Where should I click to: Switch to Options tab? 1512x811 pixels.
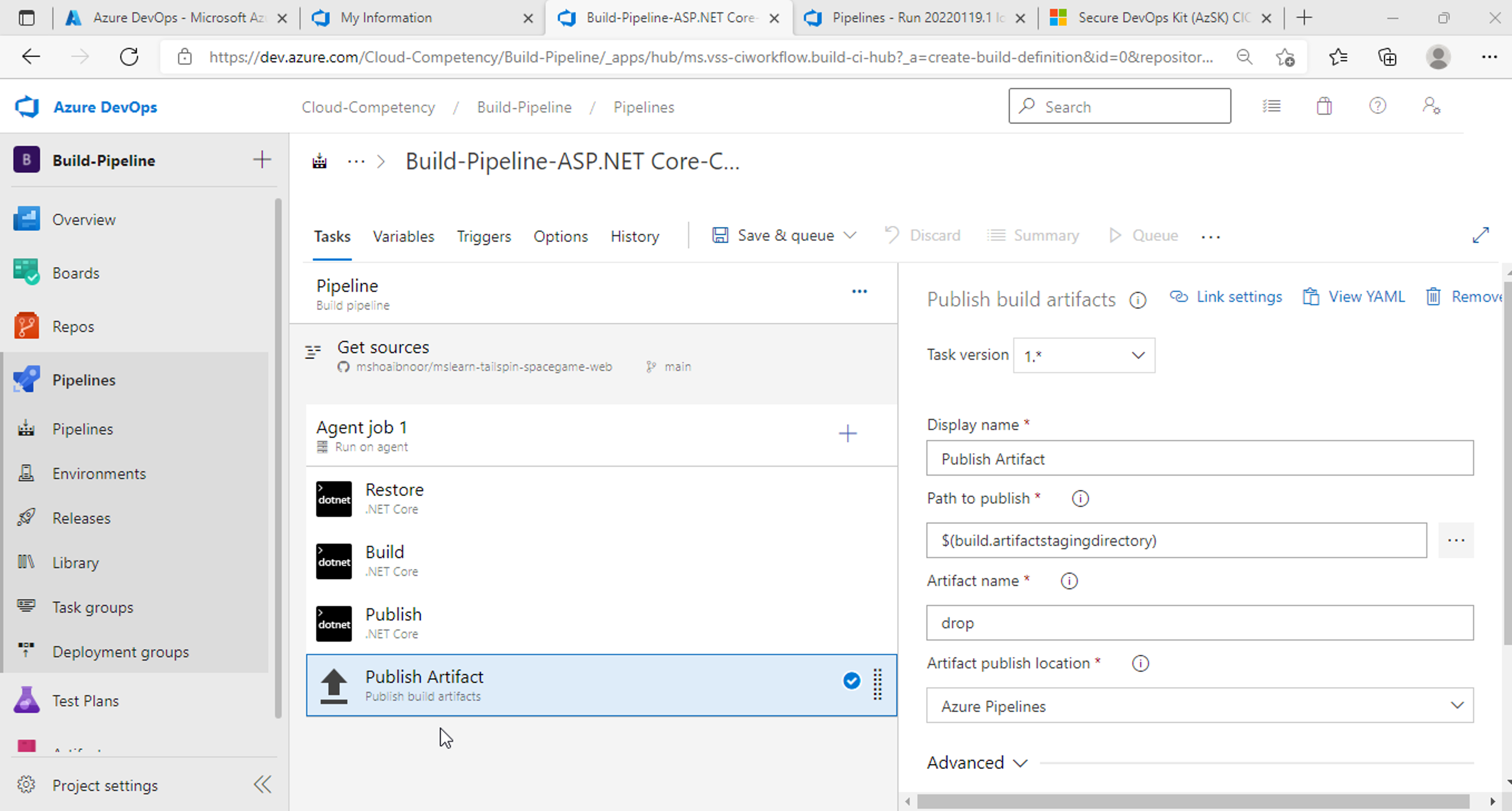pyautogui.click(x=560, y=236)
